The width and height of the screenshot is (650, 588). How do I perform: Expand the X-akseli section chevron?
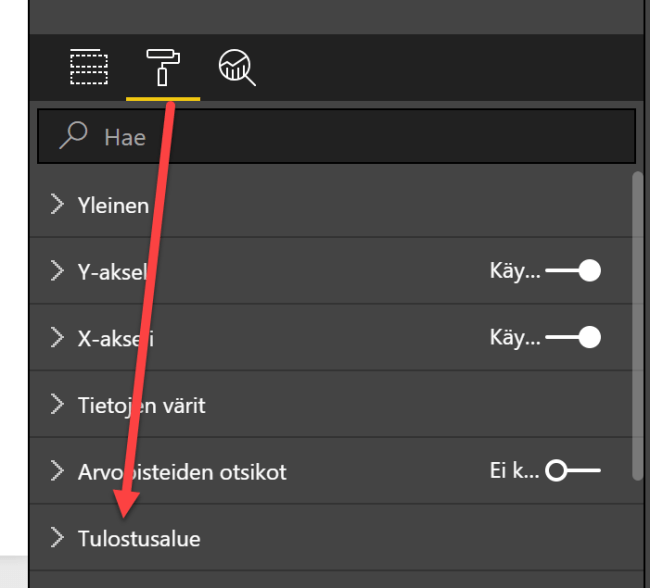57,338
